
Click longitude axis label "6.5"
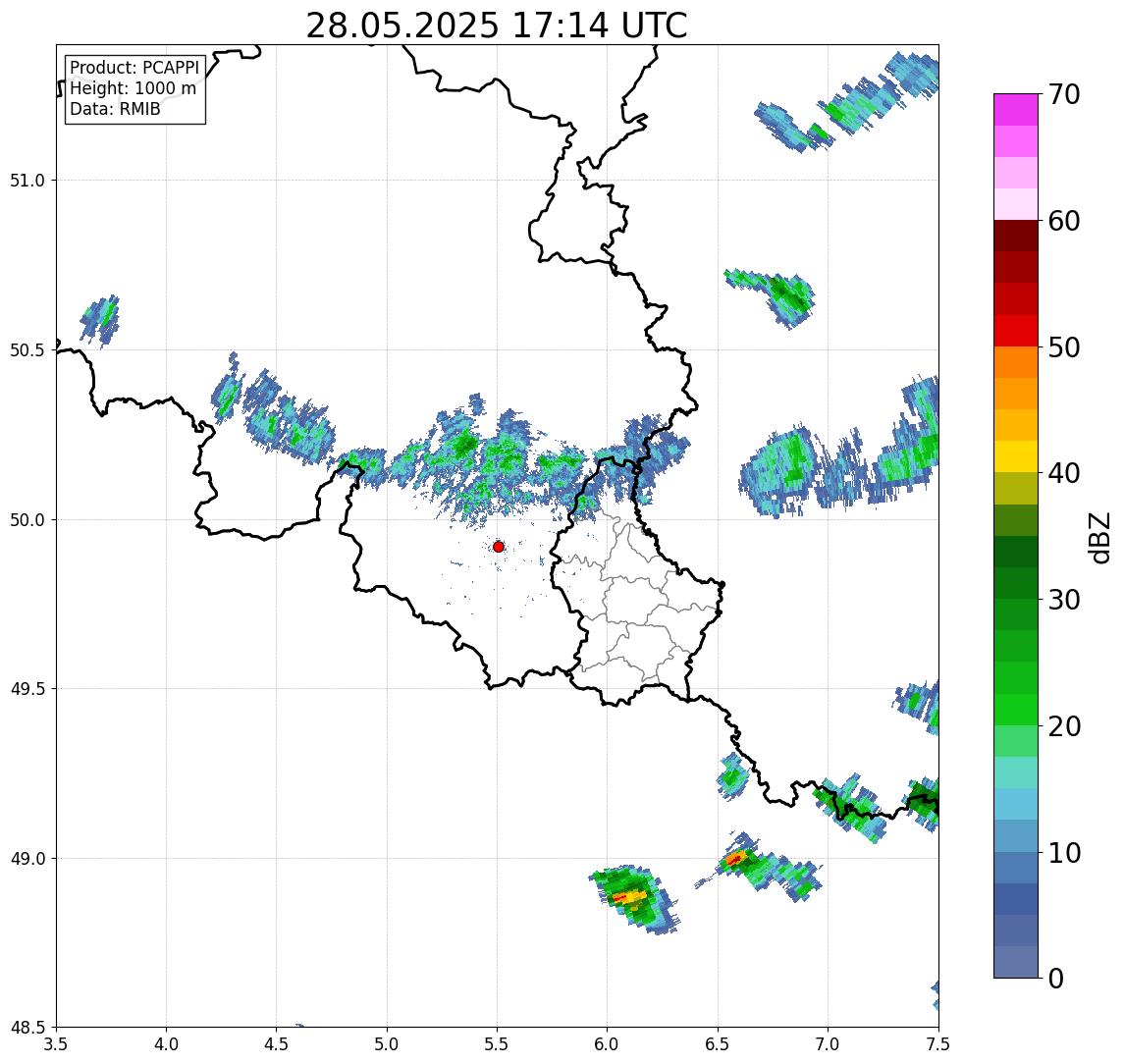[718, 1043]
